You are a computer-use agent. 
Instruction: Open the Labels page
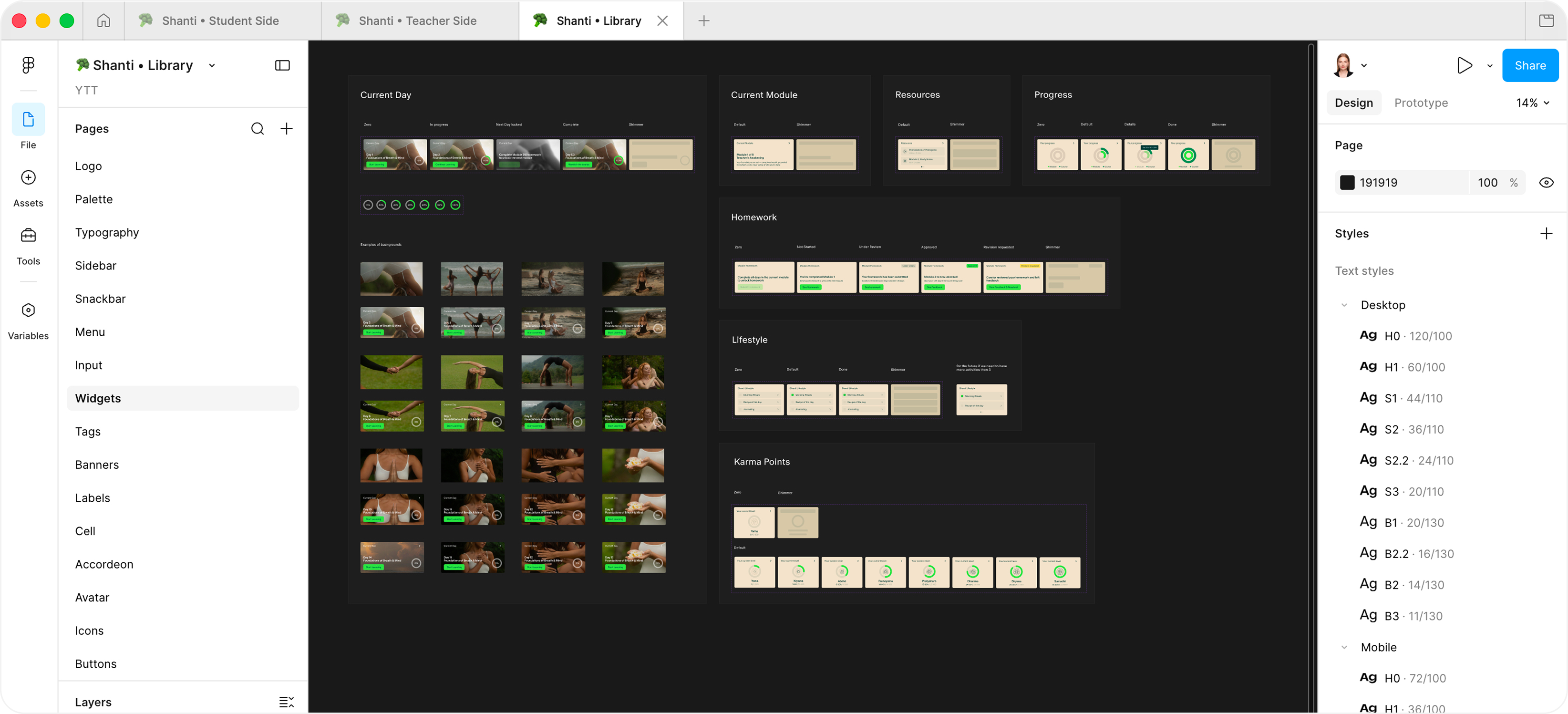pyautogui.click(x=183, y=498)
